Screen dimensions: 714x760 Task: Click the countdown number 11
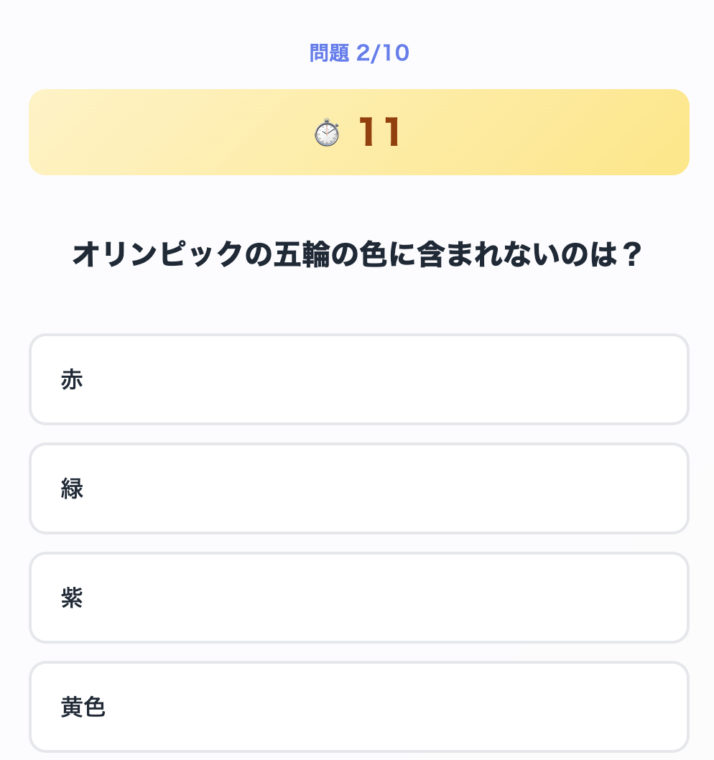[379, 133]
